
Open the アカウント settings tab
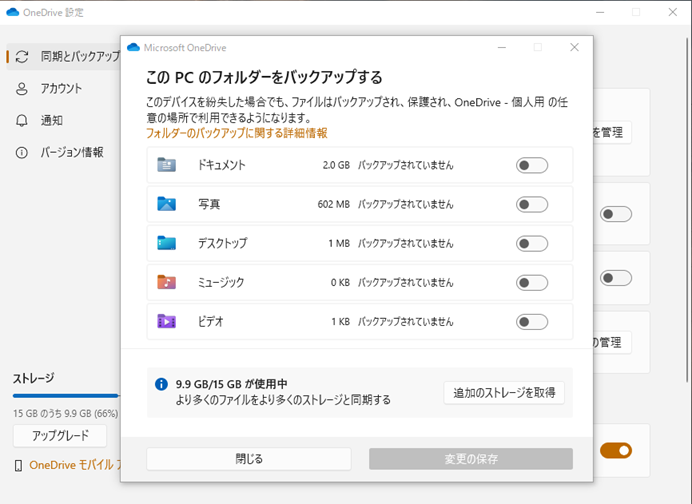pos(61,88)
